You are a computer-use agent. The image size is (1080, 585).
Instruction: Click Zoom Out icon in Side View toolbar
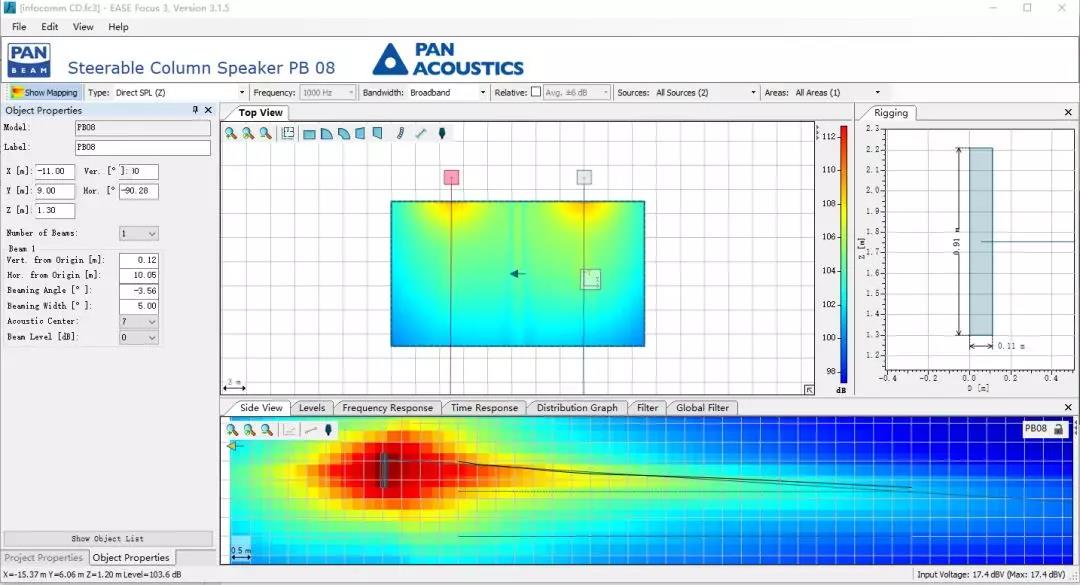tap(249, 430)
